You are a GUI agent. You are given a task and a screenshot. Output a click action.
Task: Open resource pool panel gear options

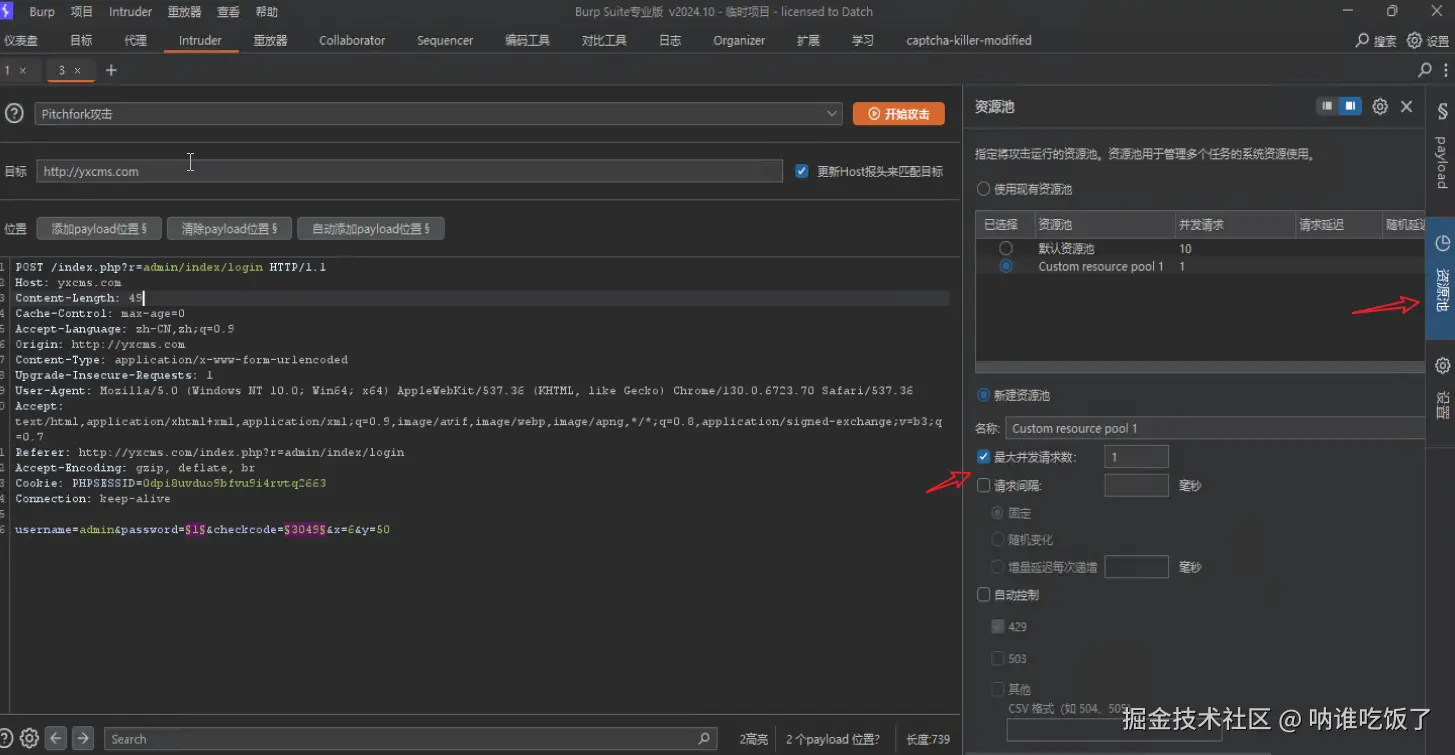coord(1380,106)
